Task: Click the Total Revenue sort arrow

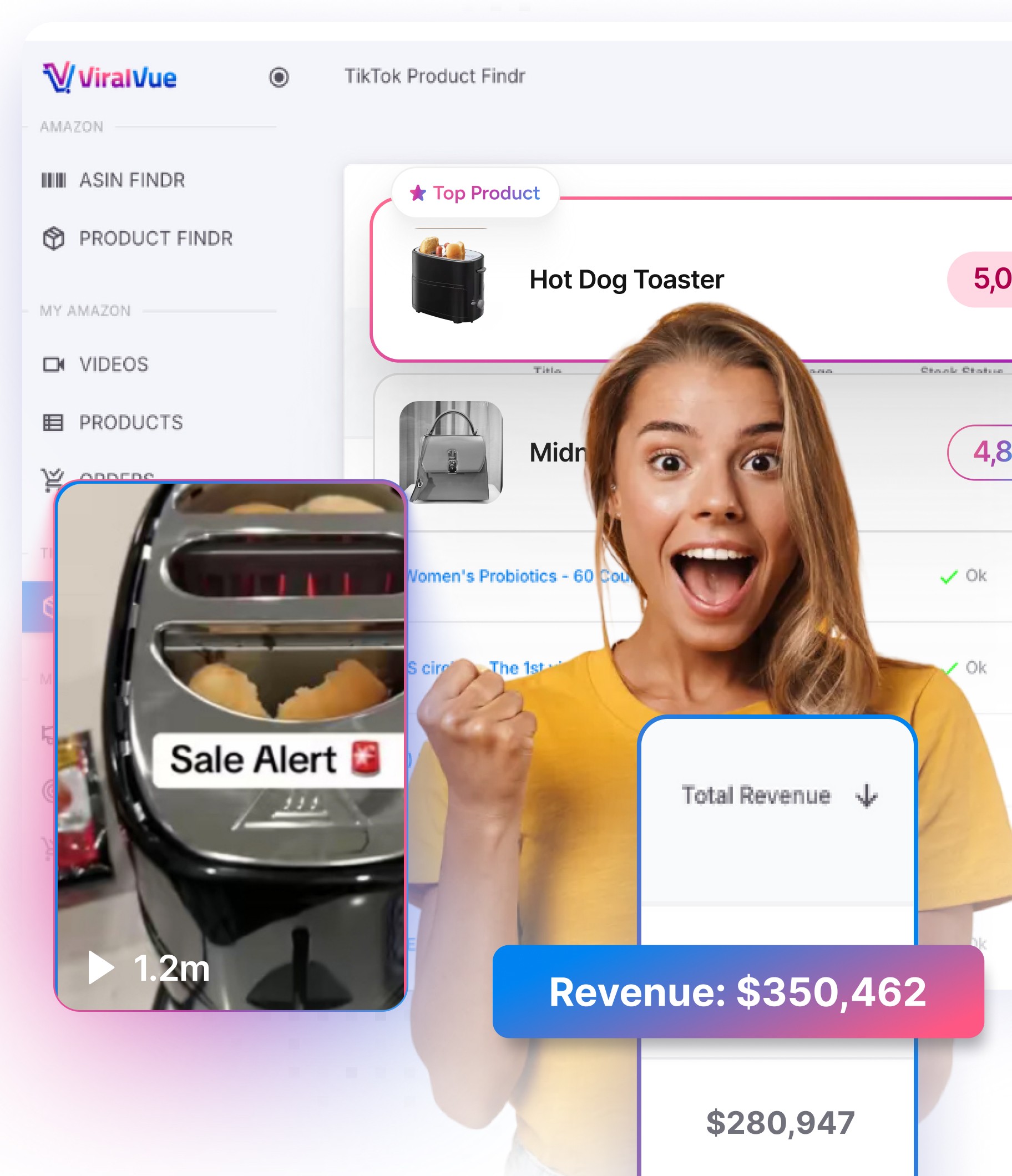Action: click(867, 795)
